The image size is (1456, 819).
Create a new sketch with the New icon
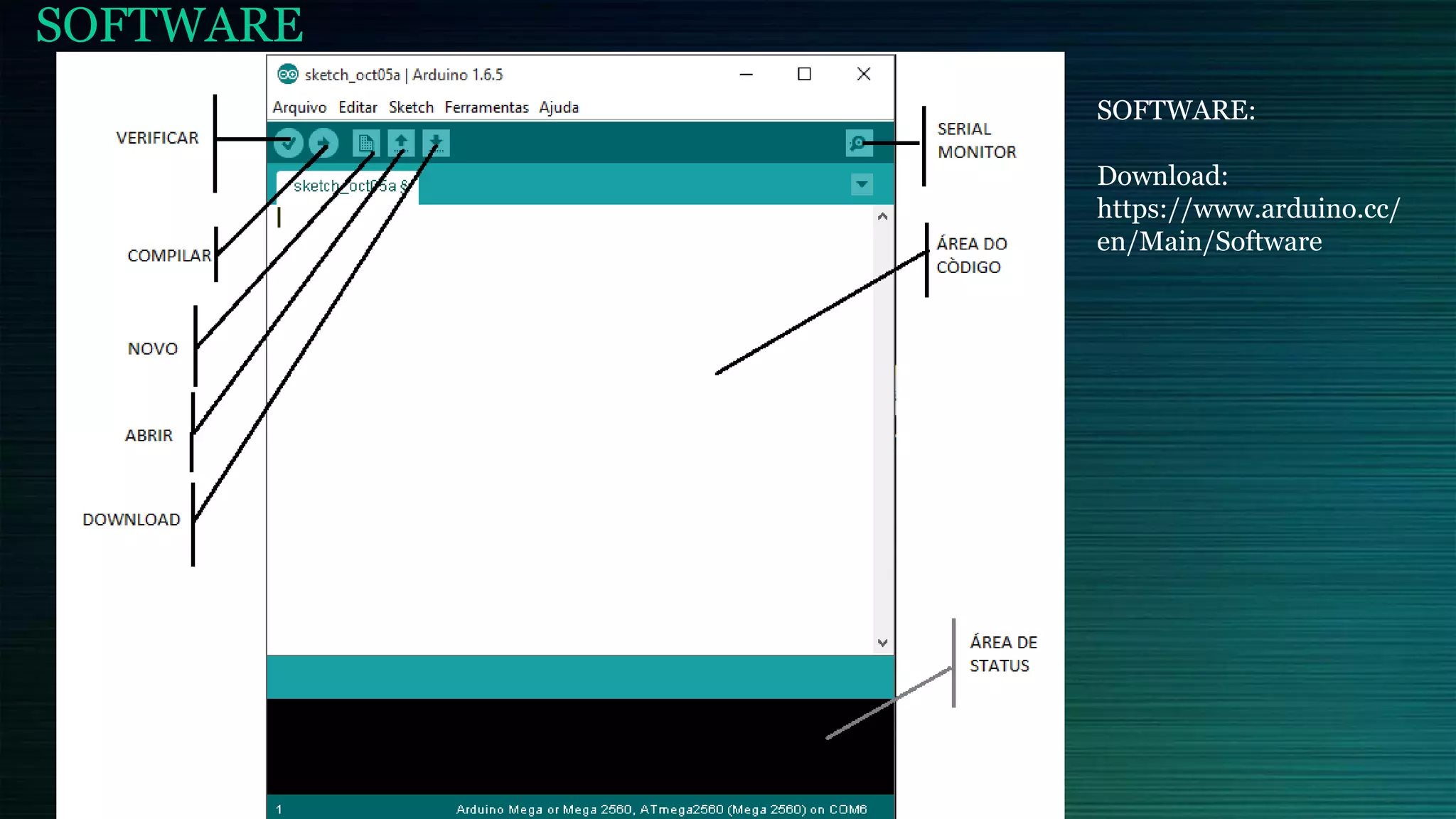366,143
